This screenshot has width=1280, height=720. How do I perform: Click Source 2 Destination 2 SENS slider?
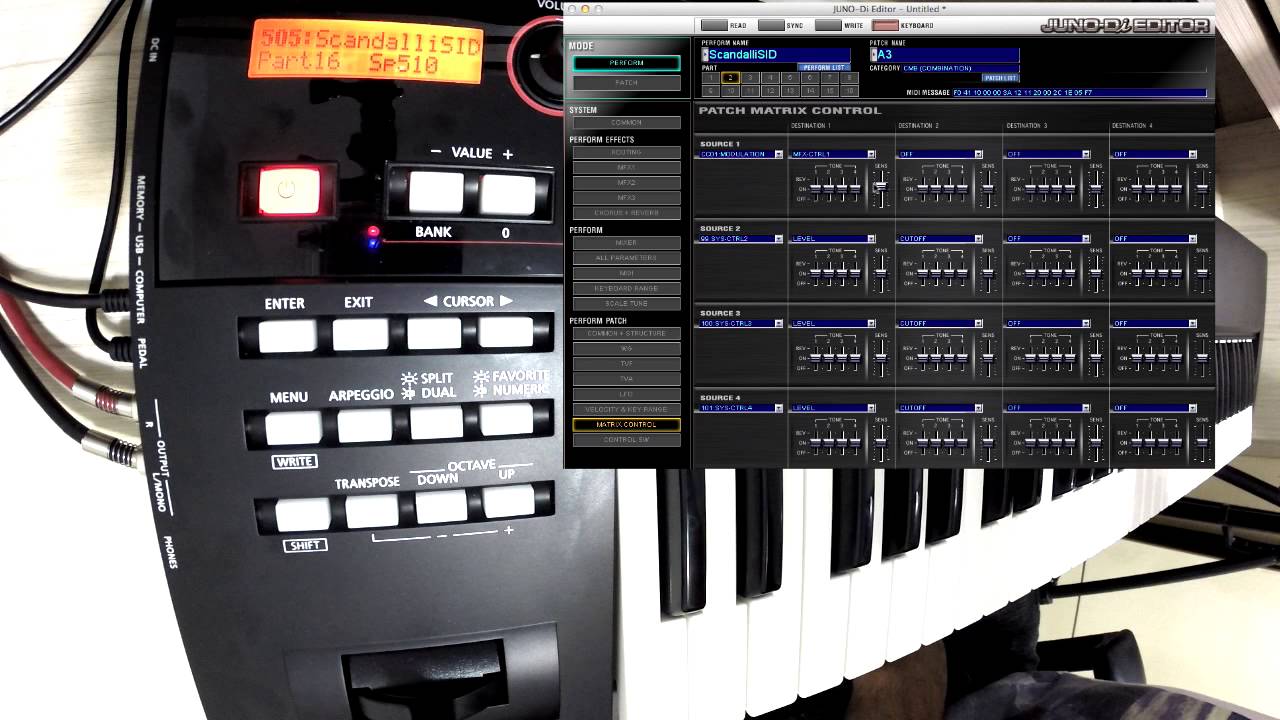[x=988, y=274]
